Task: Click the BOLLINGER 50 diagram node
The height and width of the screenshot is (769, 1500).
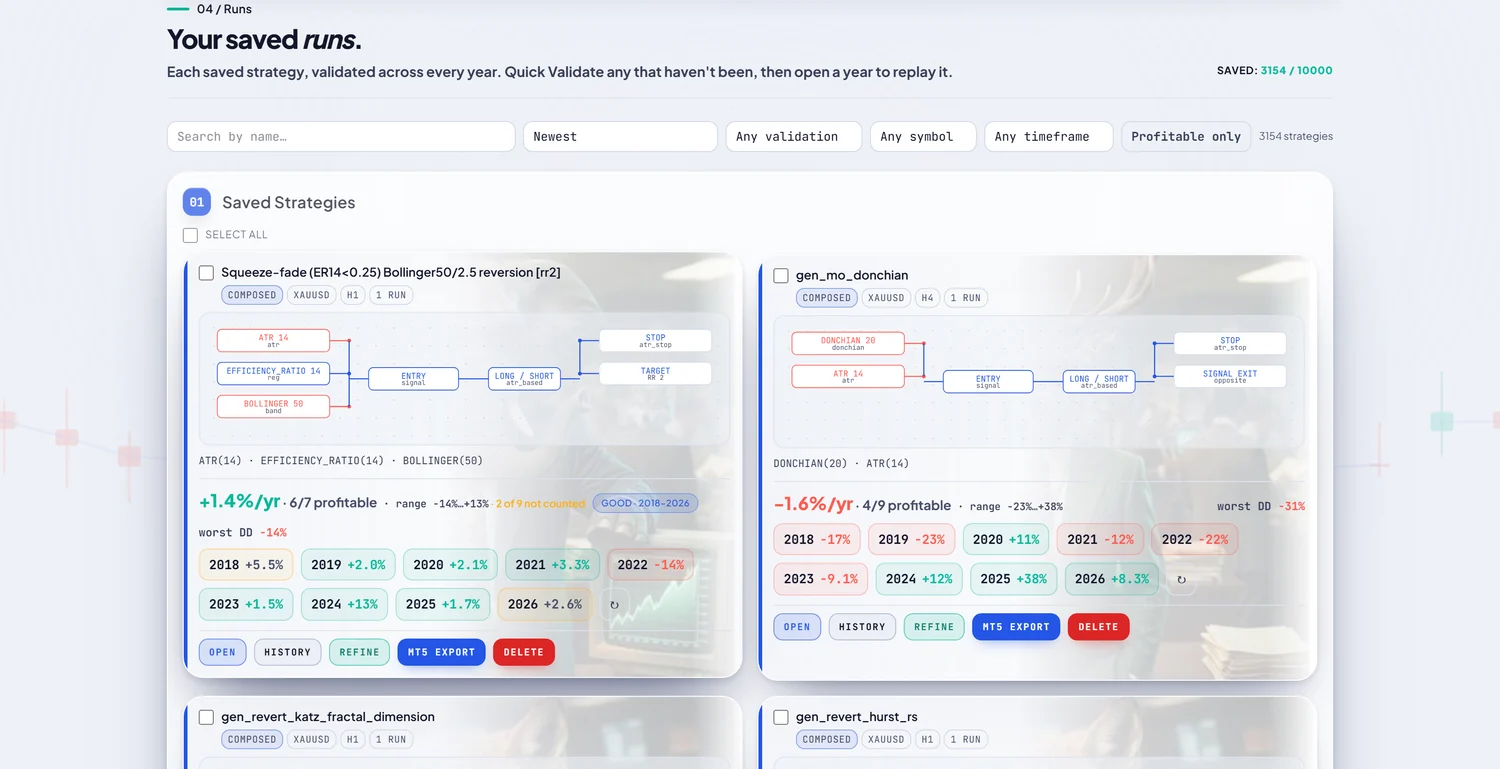Action: click(x=273, y=406)
